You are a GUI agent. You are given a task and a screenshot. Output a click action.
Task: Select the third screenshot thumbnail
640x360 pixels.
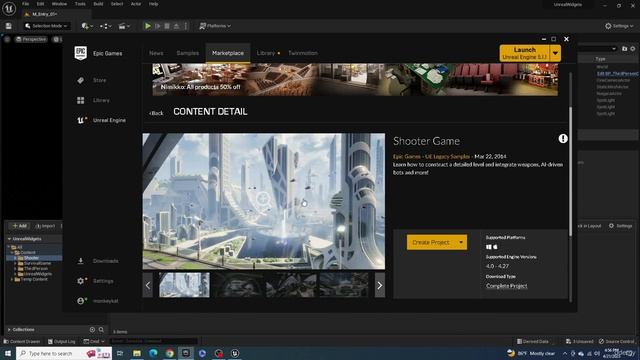click(291, 285)
